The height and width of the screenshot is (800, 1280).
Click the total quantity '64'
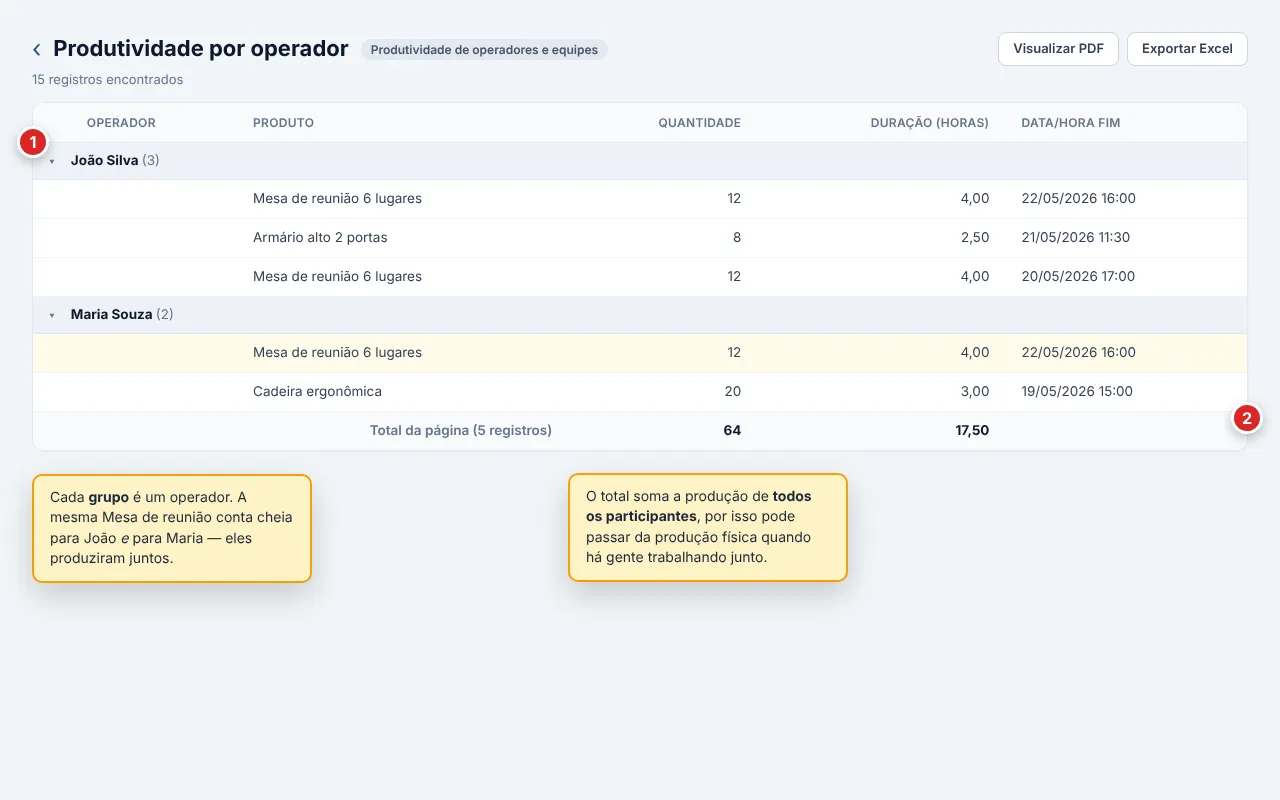[x=732, y=430]
